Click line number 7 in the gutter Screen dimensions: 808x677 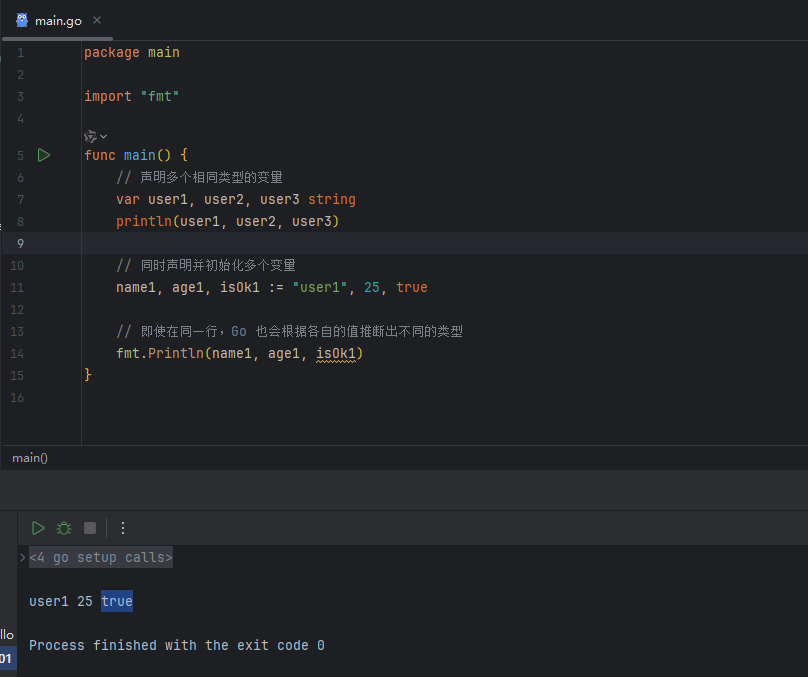coord(20,199)
